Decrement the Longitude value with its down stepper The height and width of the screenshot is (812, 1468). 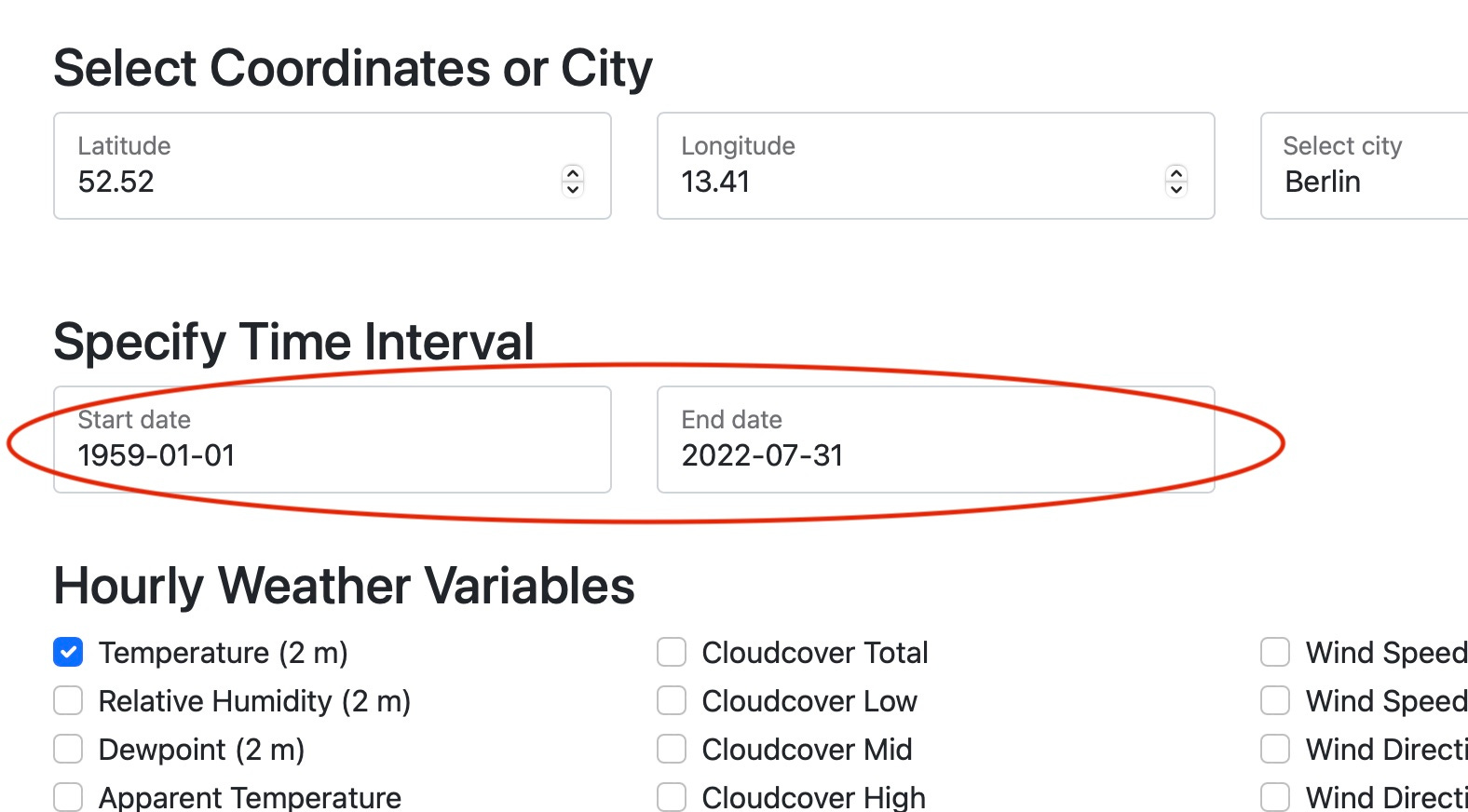(x=1176, y=189)
